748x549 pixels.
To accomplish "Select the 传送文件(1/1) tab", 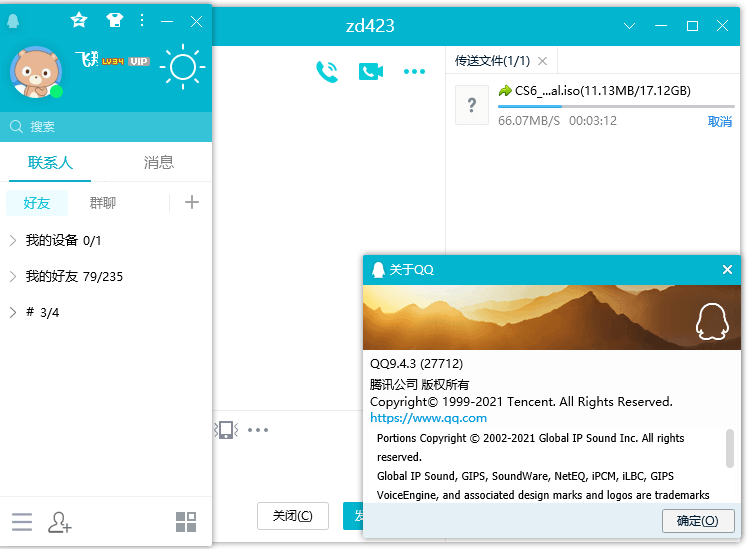I will pyautogui.click(x=492, y=61).
